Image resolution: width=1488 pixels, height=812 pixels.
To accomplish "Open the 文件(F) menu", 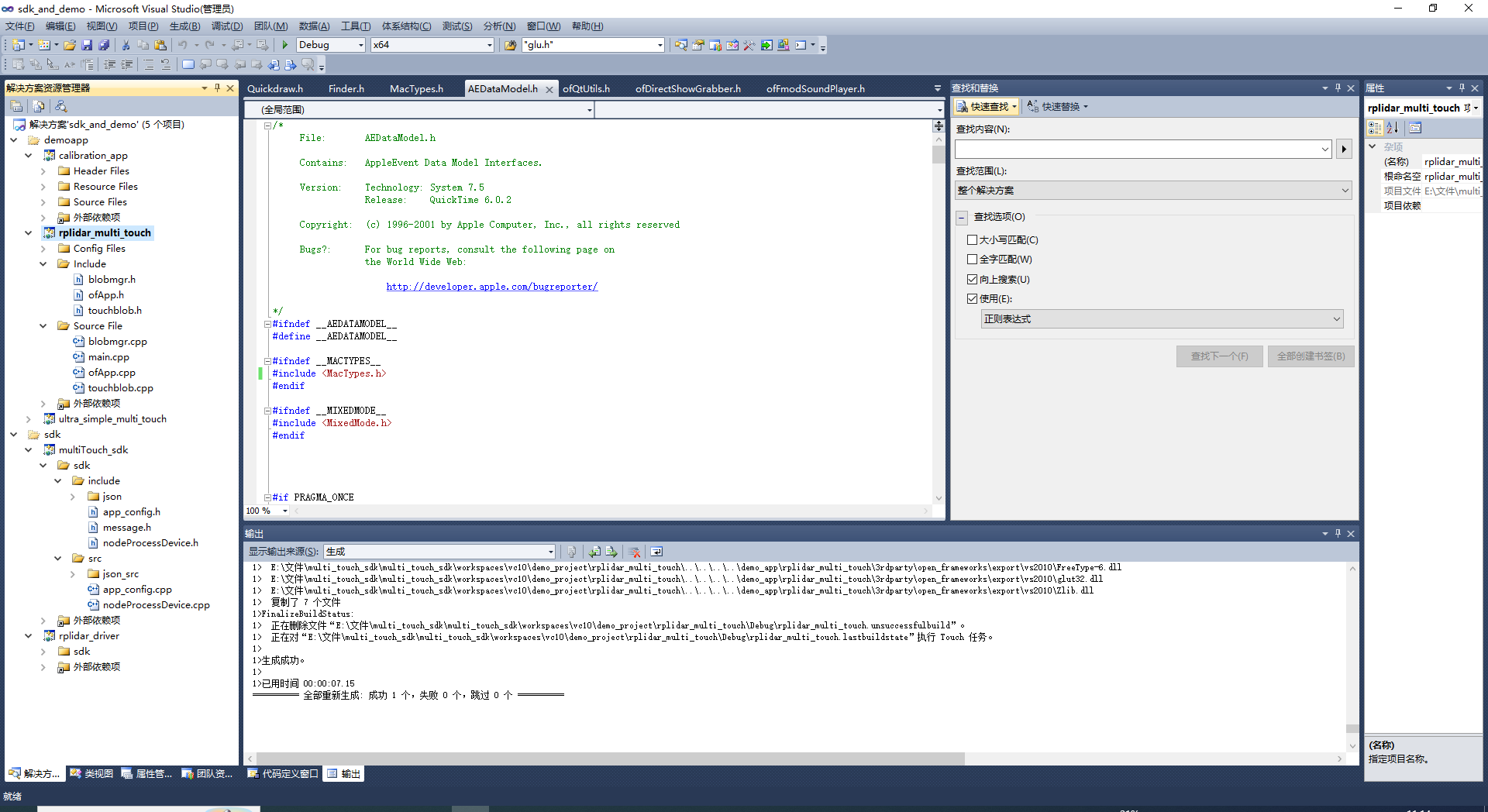I will 20,26.
